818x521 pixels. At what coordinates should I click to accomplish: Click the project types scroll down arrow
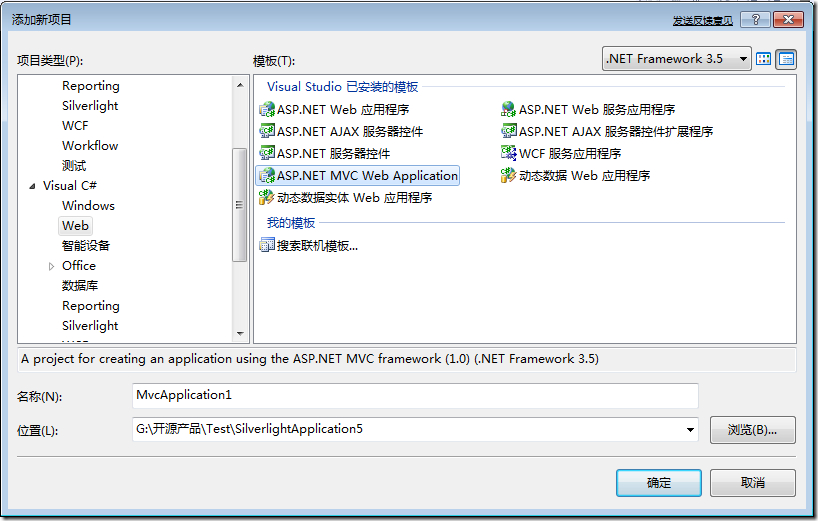(240, 333)
